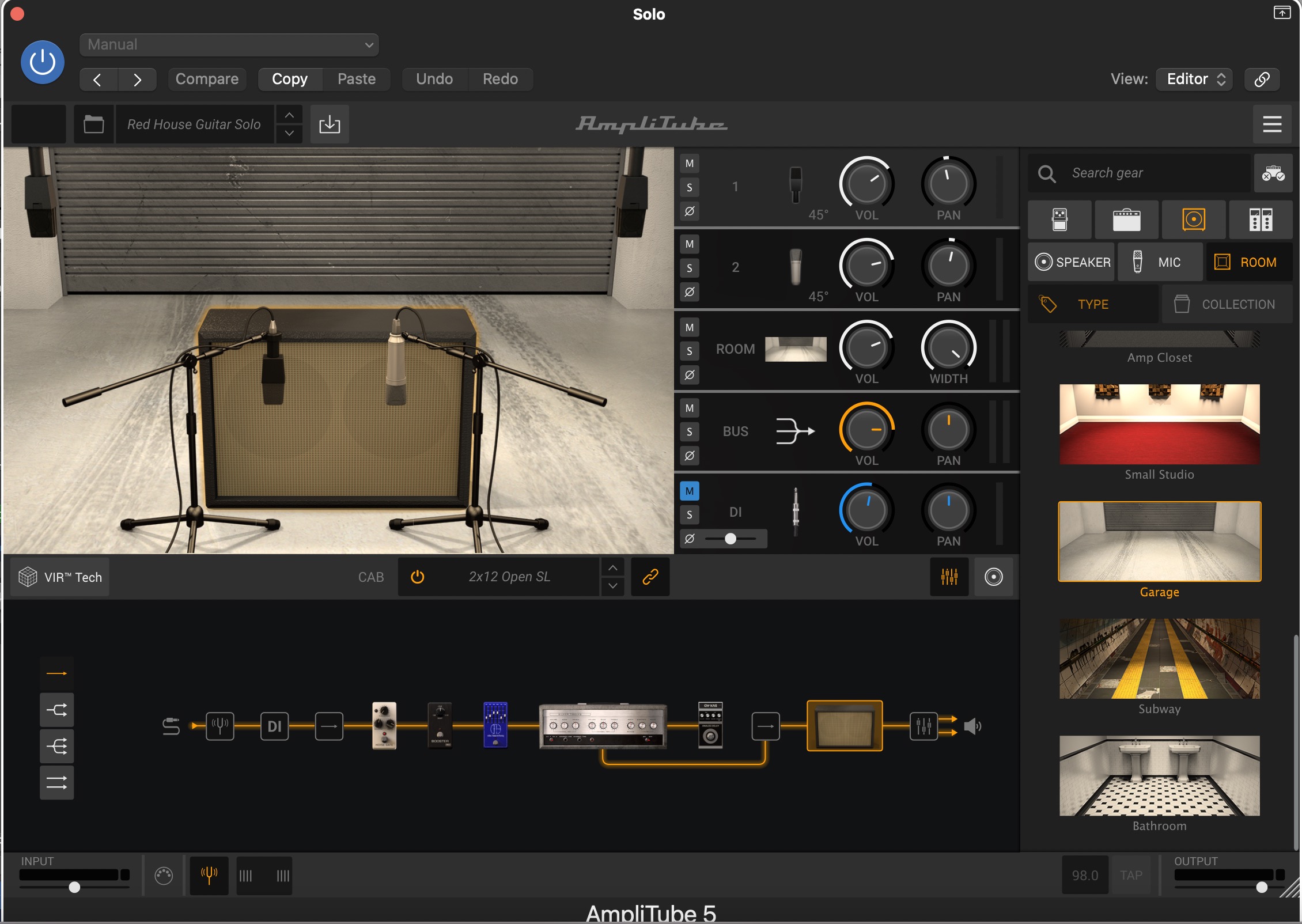Click the DI block in signal chain
The height and width of the screenshot is (924, 1302).
click(275, 726)
